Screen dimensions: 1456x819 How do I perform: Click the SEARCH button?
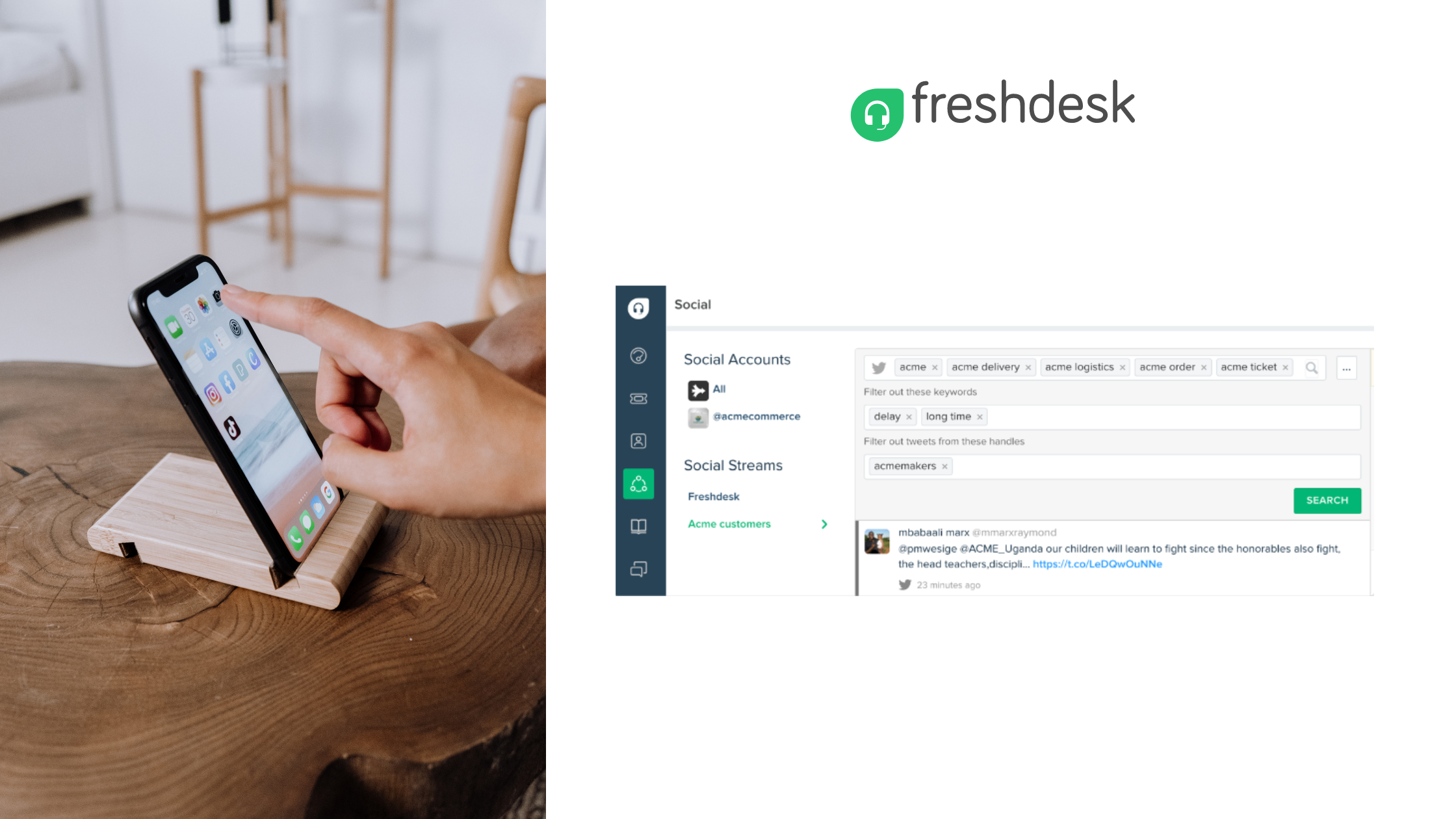coord(1326,500)
